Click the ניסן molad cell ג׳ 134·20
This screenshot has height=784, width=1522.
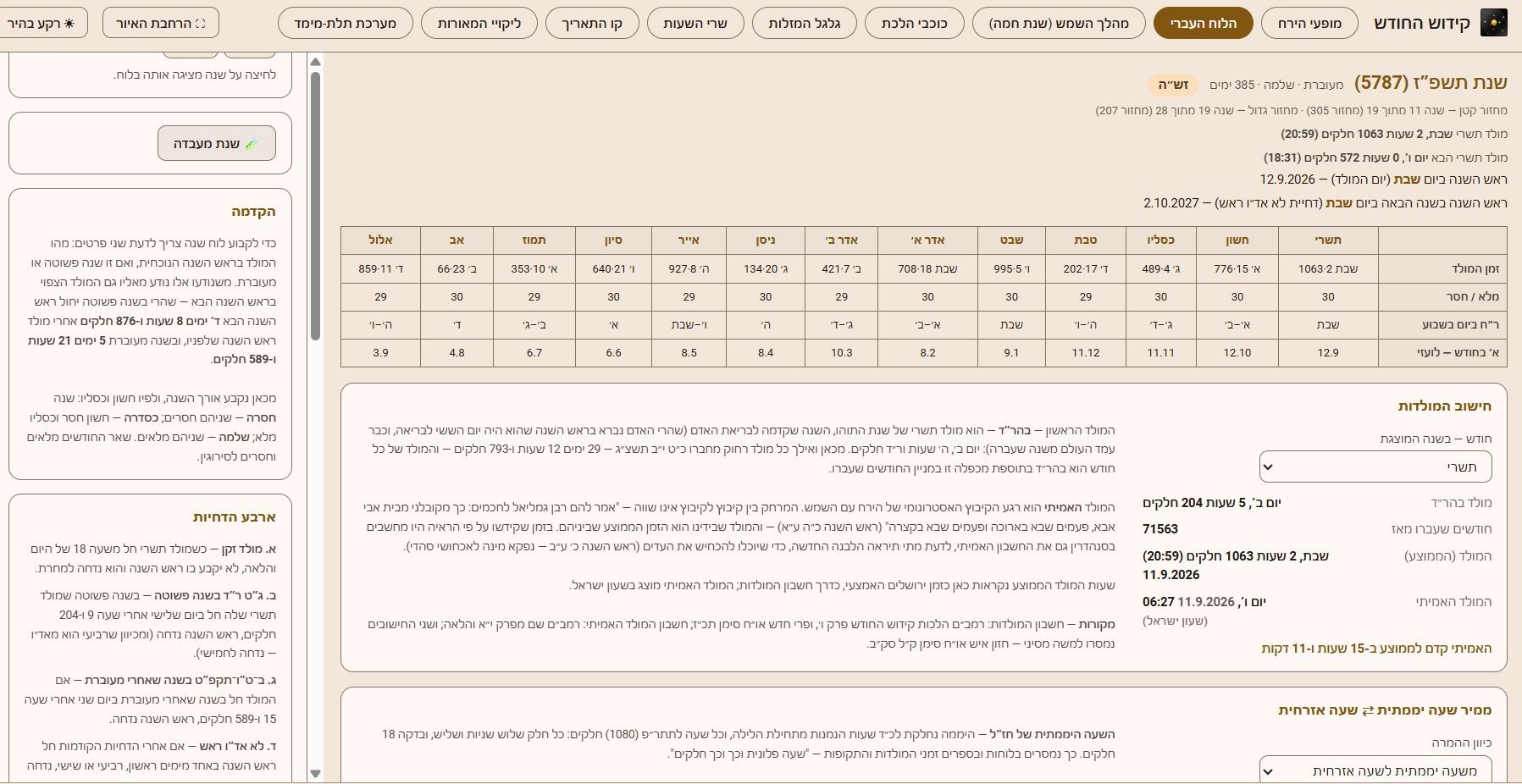point(766,268)
